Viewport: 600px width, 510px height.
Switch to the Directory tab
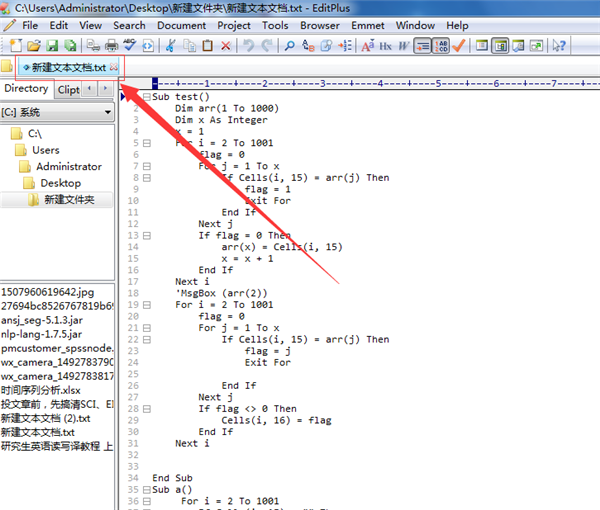pyautogui.click(x=26, y=89)
